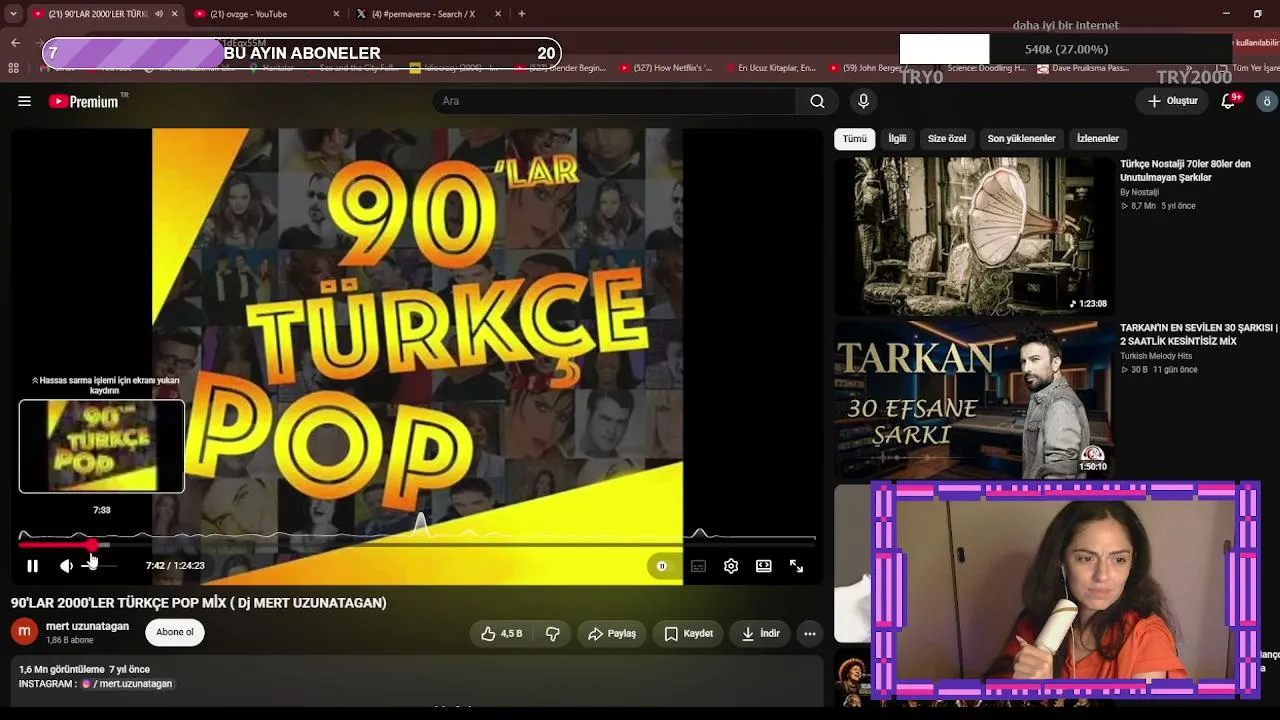Image resolution: width=1280 pixels, height=720 pixels.
Task: Open the Turkish Melody Hits channel name
Action: point(1156,356)
